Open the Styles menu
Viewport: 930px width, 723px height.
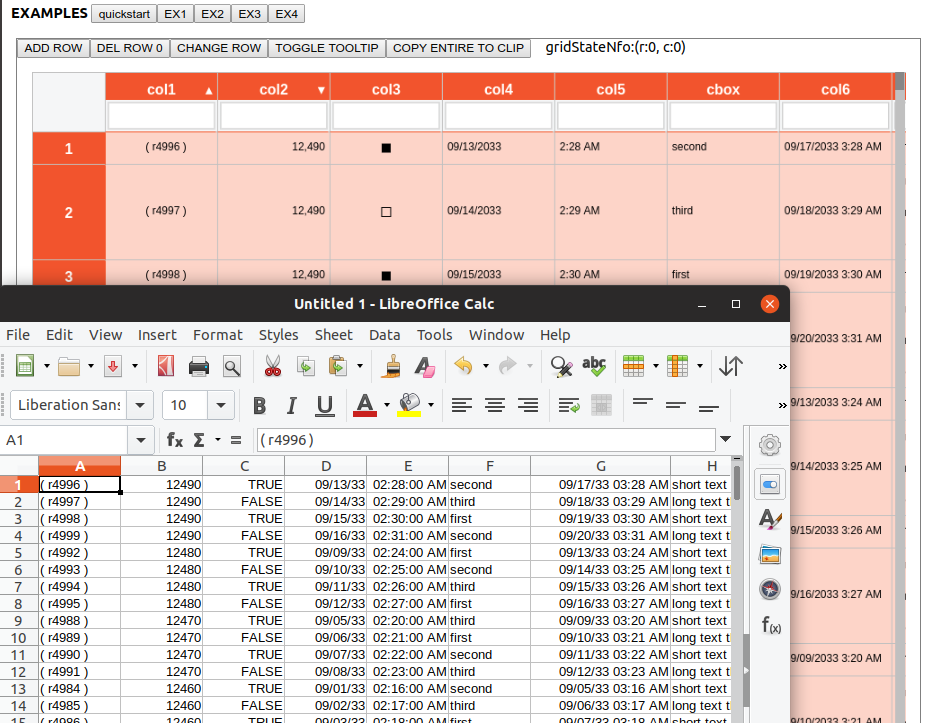point(278,335)
